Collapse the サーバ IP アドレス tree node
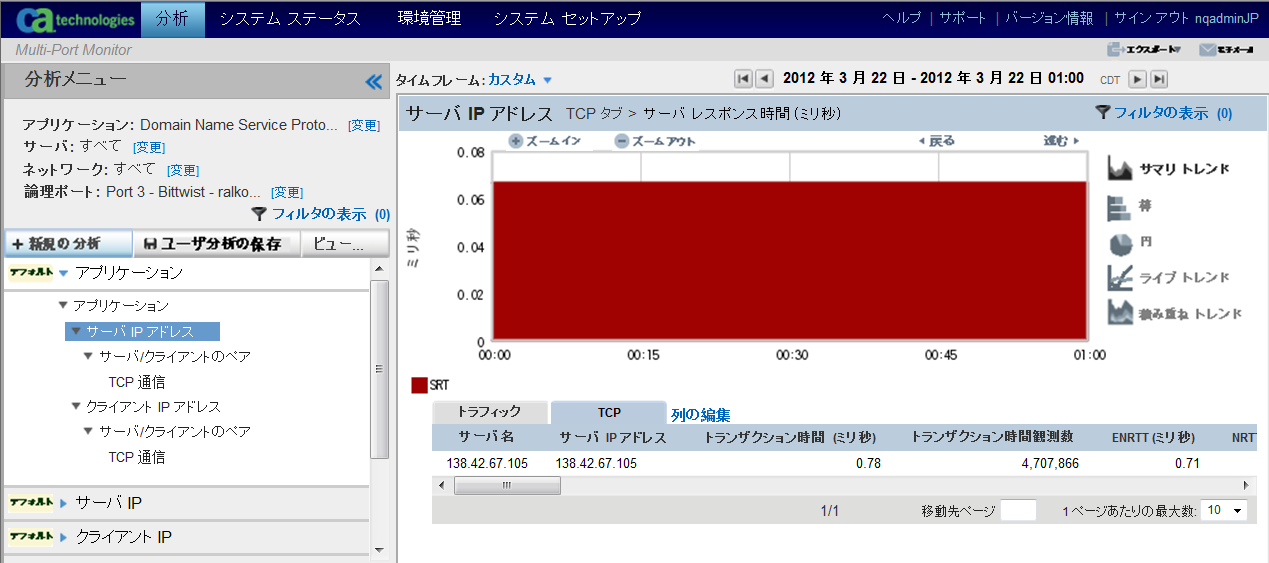This screenshot has width=1269, height=563. point(76,331)
